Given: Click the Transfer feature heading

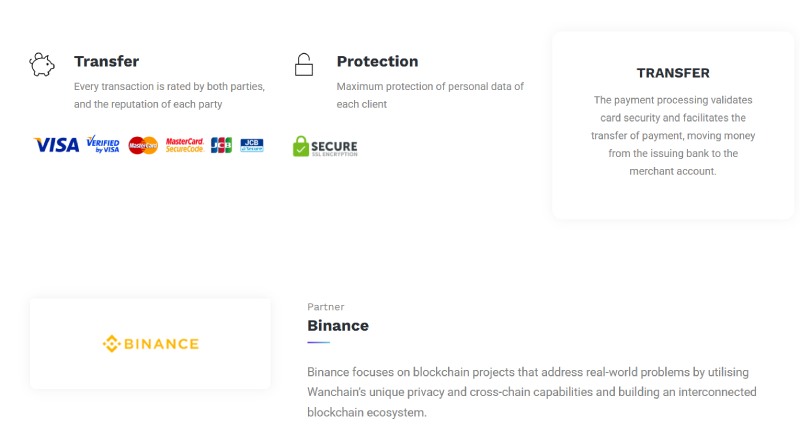Looking at the screenshot, I should click(106, 61).
